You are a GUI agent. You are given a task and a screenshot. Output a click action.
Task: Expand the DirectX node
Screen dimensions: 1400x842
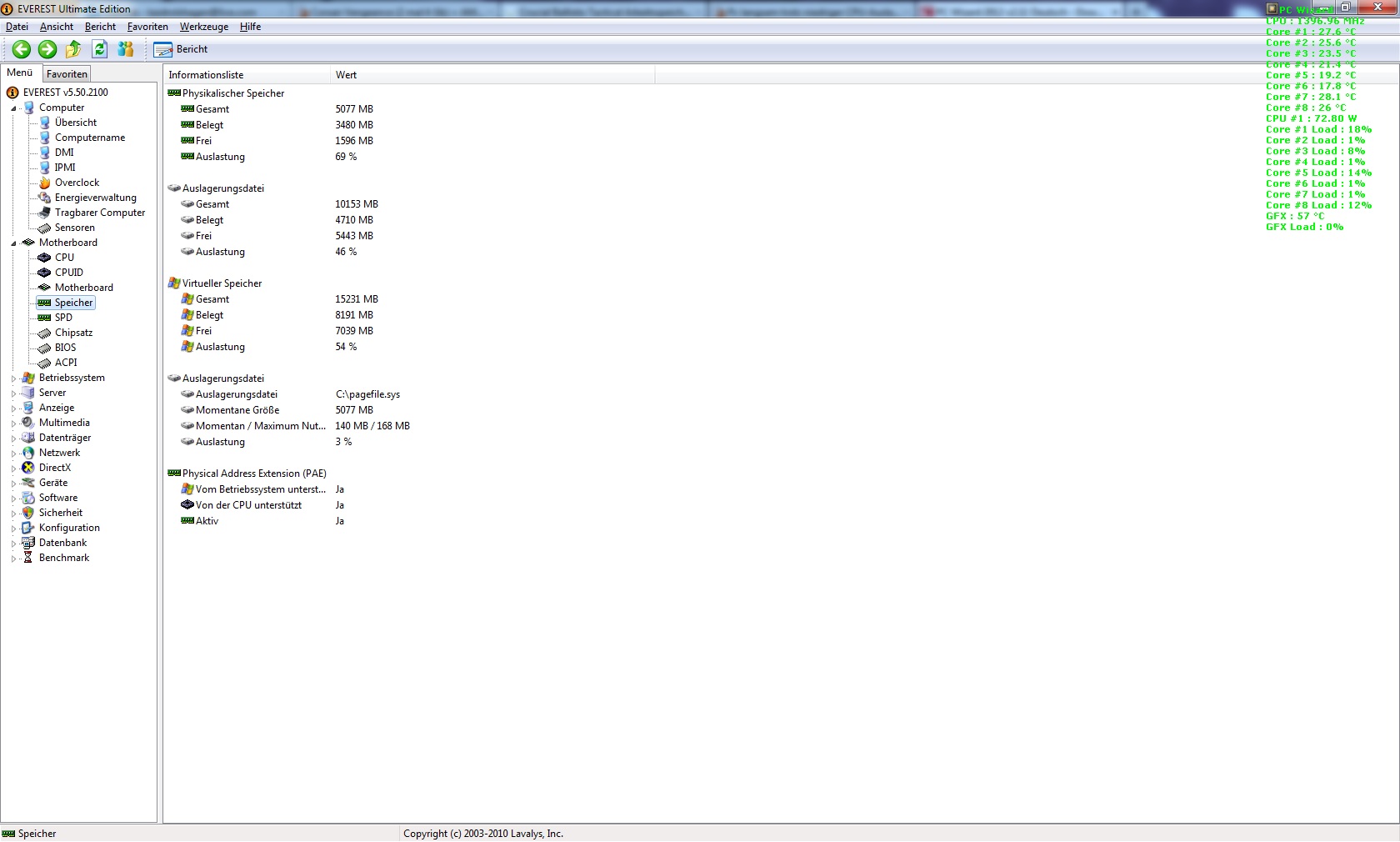coord(13,469)
